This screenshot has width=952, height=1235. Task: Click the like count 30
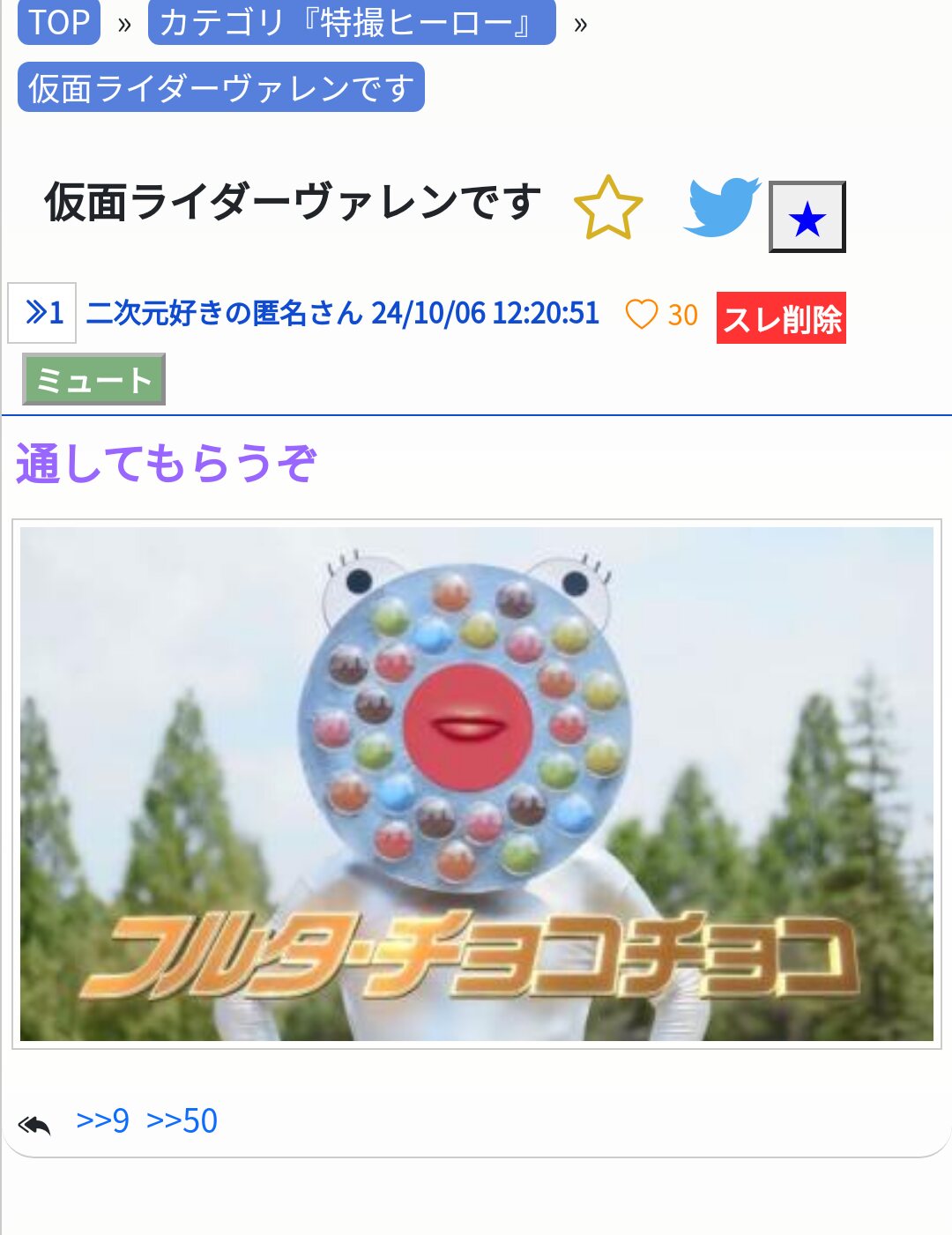coord(683,315)
